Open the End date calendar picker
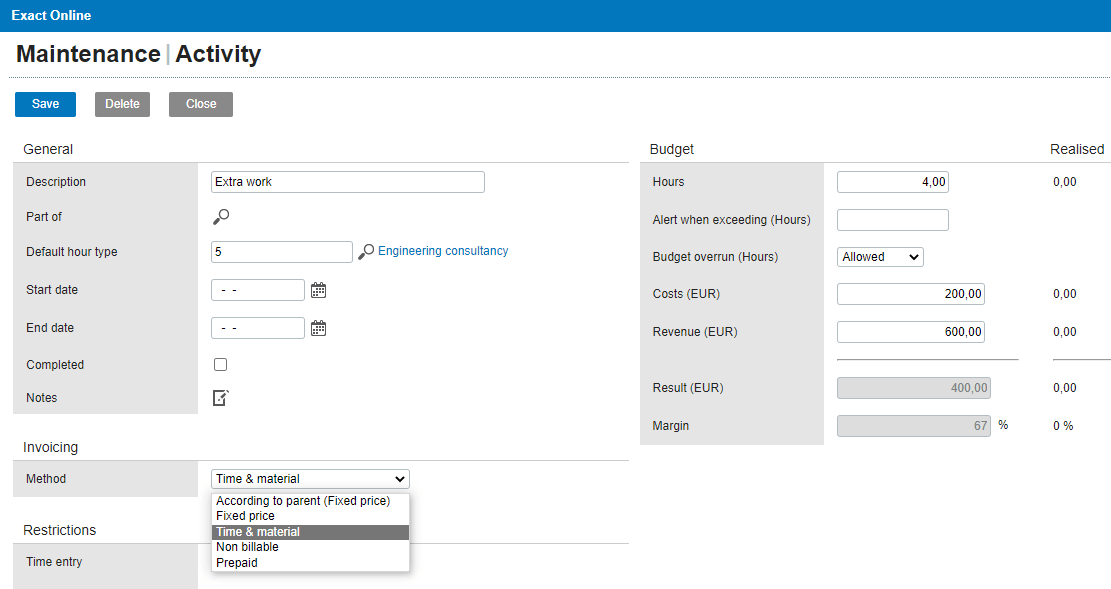The height and width of the screenshot is (589, 1111). pos(319,328)
